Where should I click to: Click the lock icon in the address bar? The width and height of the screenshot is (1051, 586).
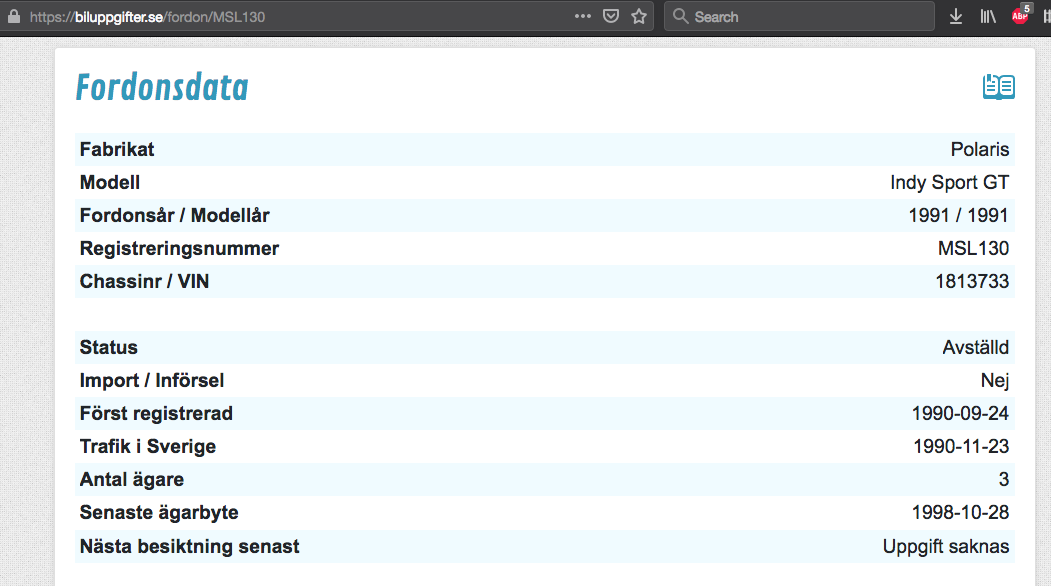coord(13,17)
